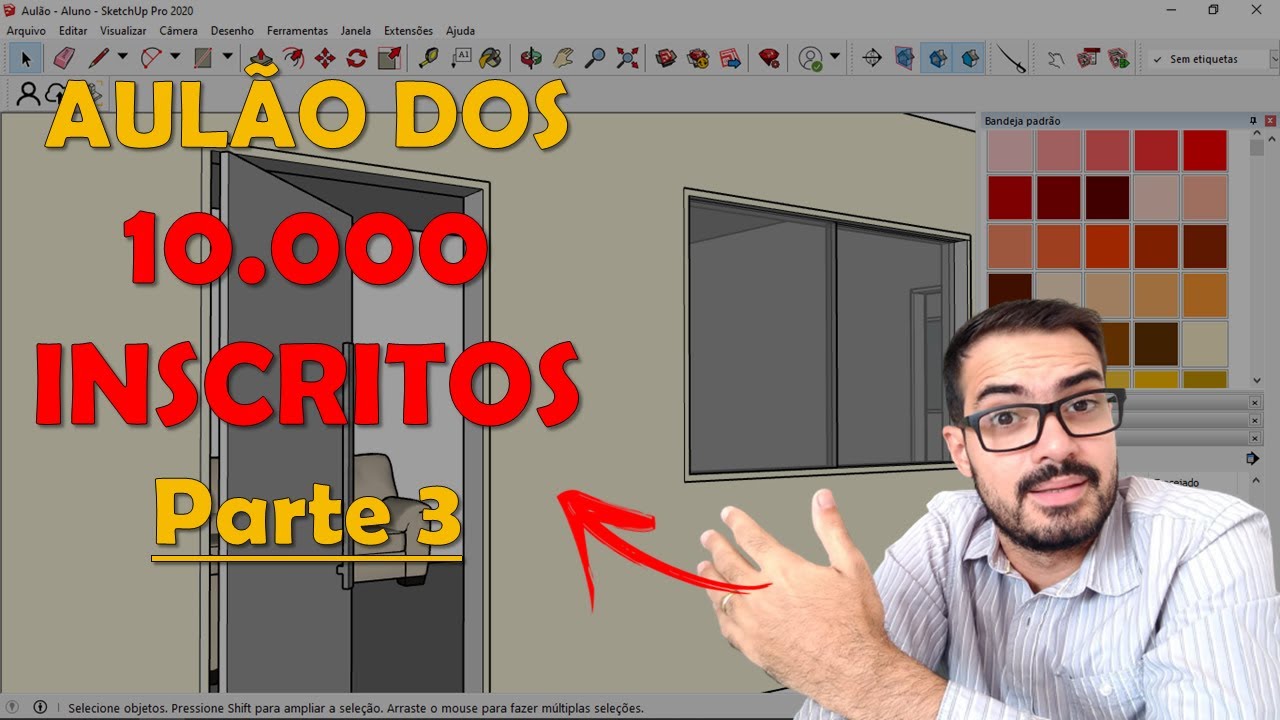The image size is (1280, 720).
Task: Click the curved sandbox line tool
Action: click(1010, 58)
